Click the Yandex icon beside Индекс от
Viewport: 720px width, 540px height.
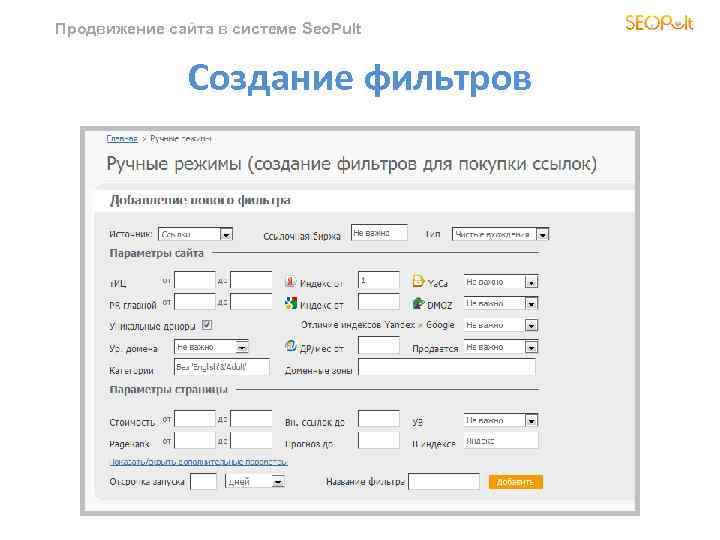(290, 281)
